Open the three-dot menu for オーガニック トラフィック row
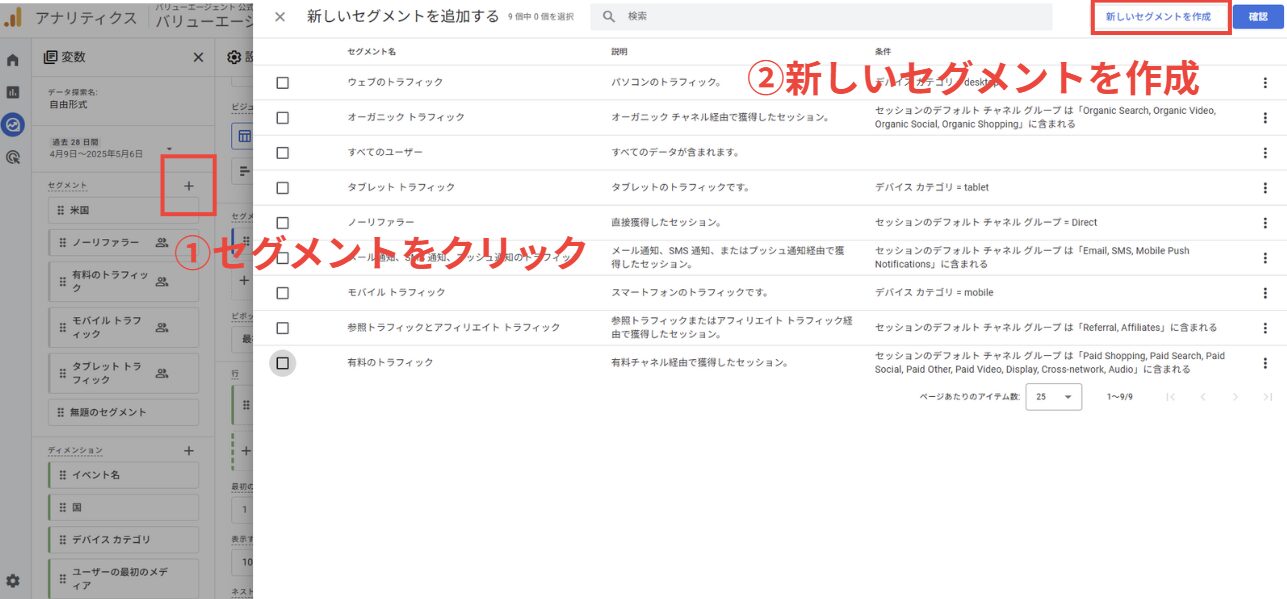 [1265, 118]
